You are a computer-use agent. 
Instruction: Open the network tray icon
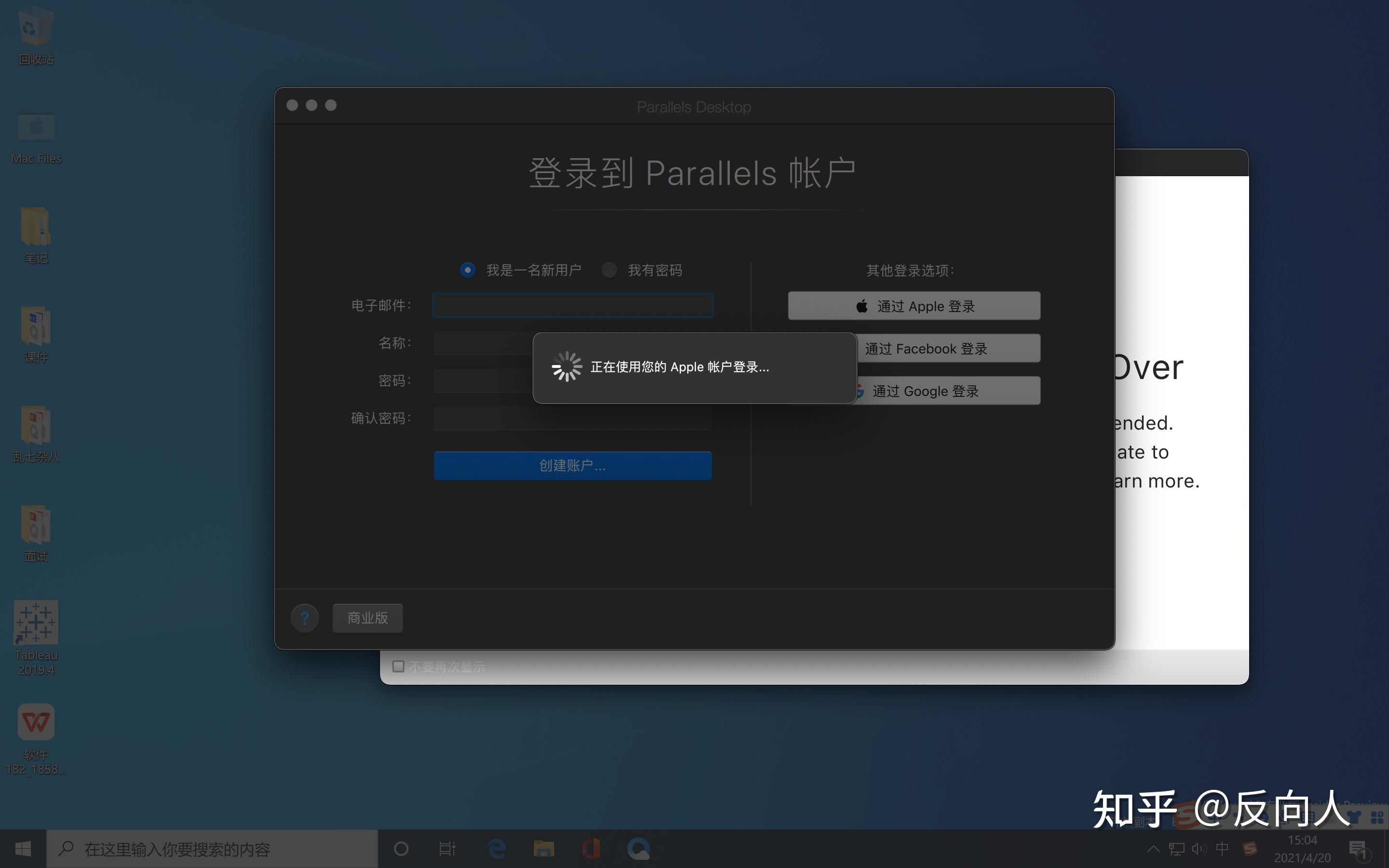coord(1177,849)
